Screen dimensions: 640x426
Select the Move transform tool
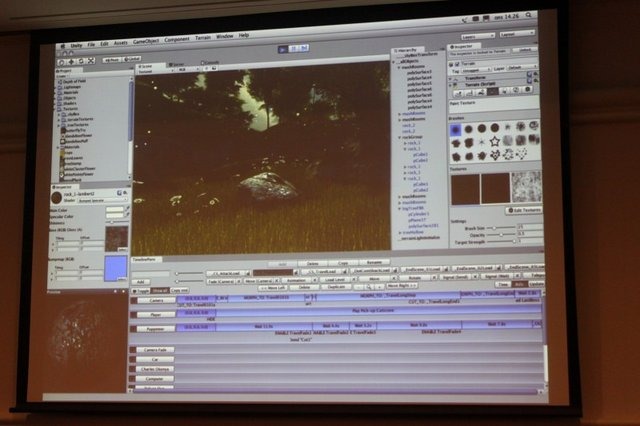[x=71, y=62]
